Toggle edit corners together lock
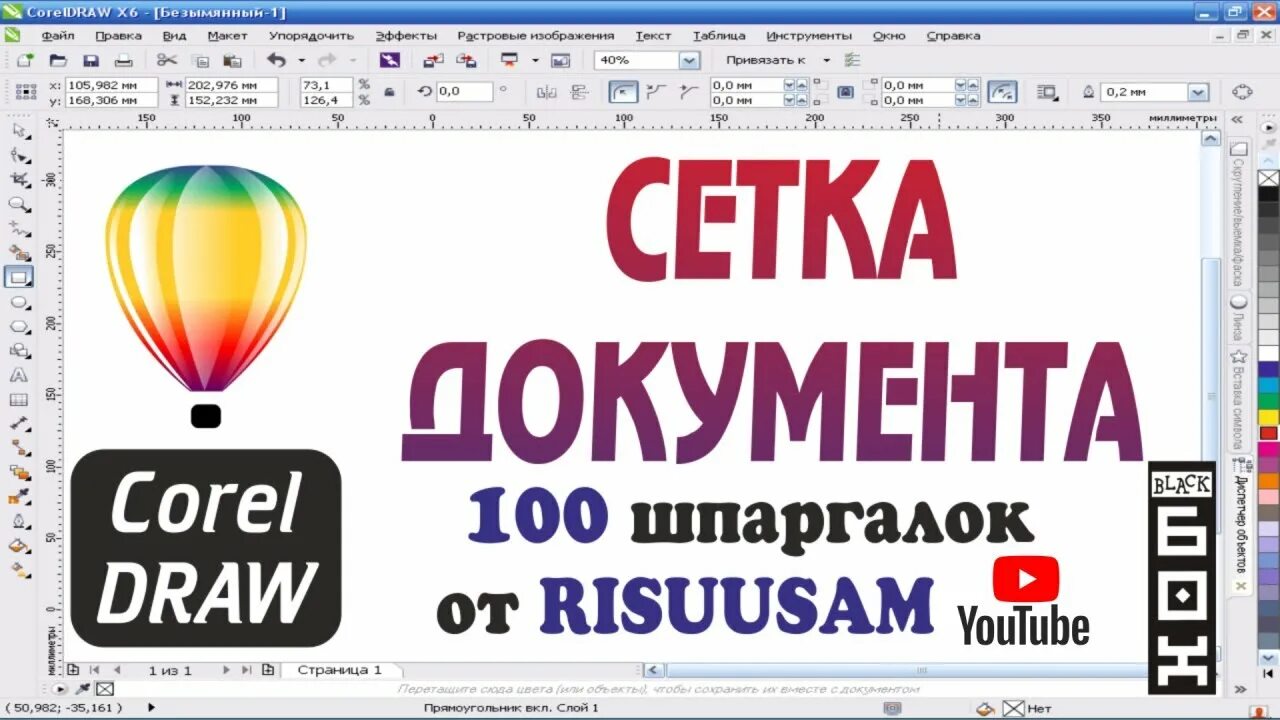The height and width of the screenshot is (720, 1280). click(845, 92)
